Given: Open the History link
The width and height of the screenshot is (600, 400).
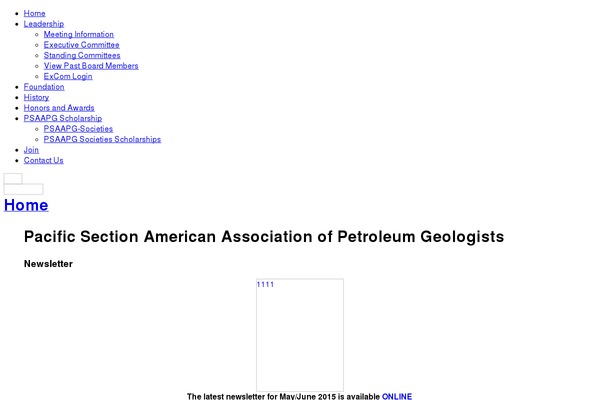Looking at the screenshot, I should (36, 98).
